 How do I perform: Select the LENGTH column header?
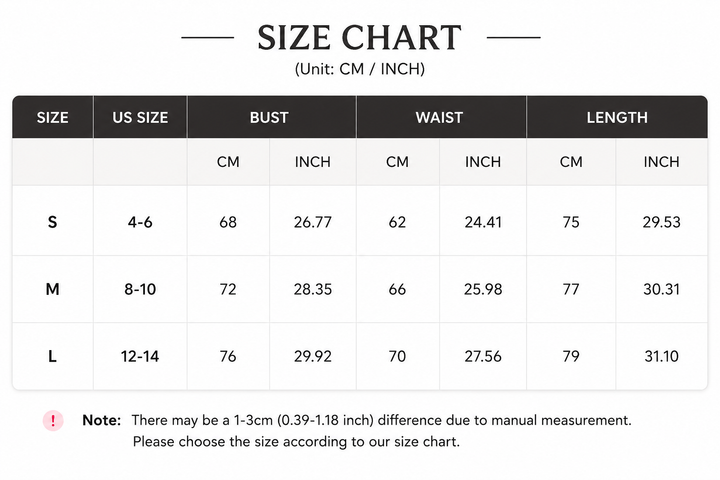pyautogui.click(x=617, y=118)
